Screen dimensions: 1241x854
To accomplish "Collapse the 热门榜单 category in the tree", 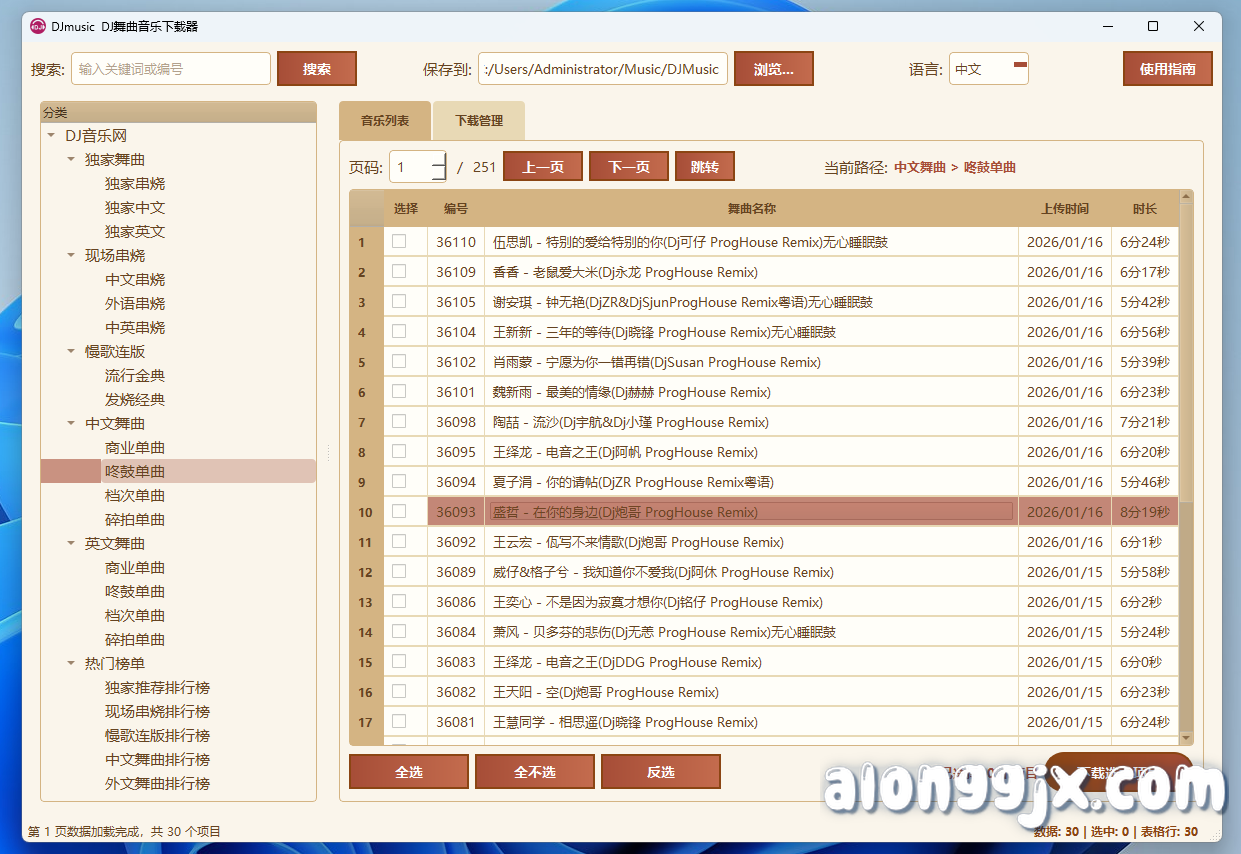I will (x=70, y=663).
